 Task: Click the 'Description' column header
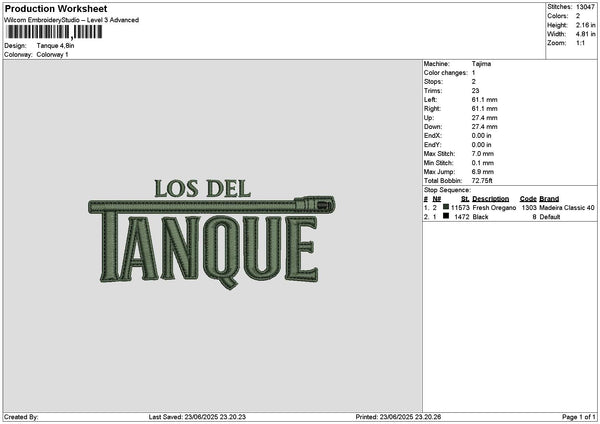(x=491, y=199)
